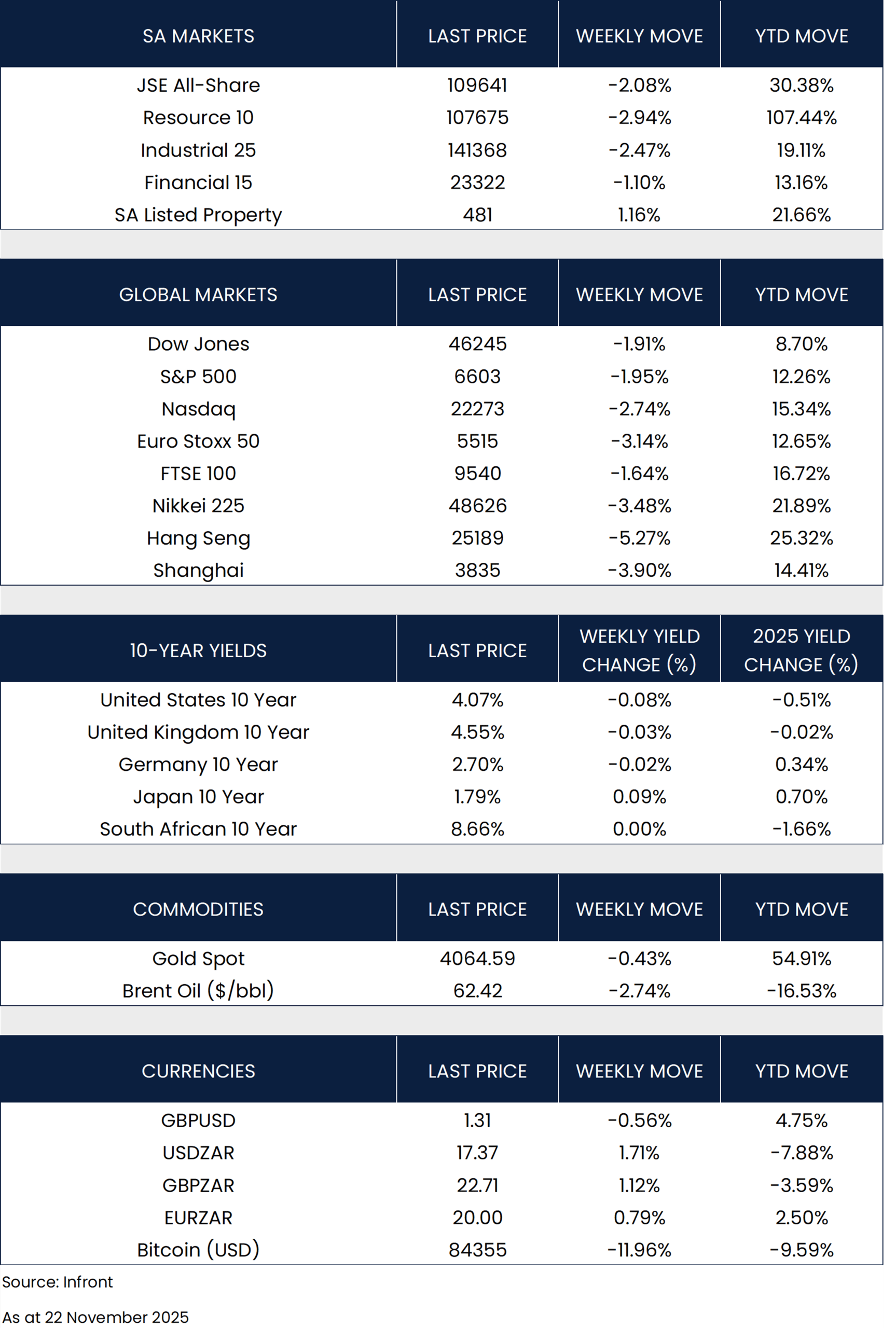Select the 2025 YIELD CHANGE (%) header

point(801,651)
